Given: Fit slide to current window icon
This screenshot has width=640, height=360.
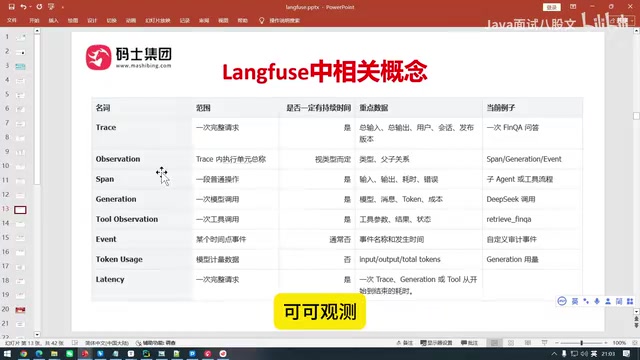Looking at the screenshot, I should pyautogui.click(x=634, y=343).
